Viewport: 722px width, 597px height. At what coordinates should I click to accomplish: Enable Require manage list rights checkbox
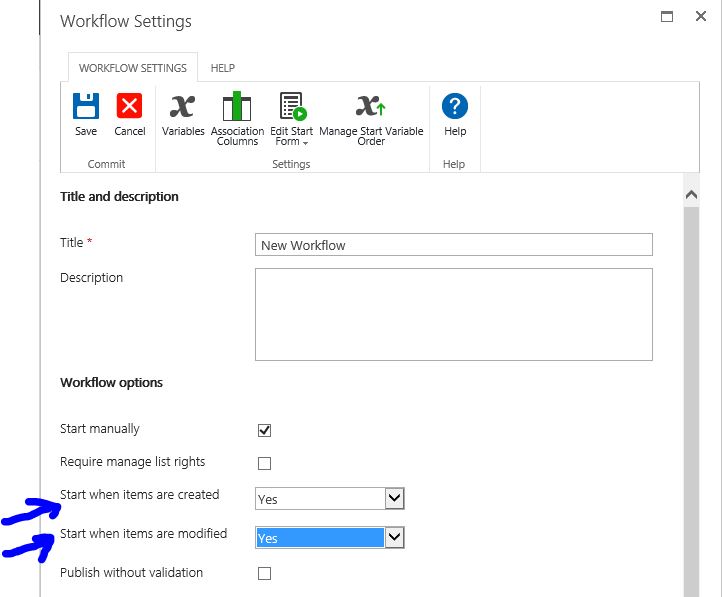click(x=265, y=463)
